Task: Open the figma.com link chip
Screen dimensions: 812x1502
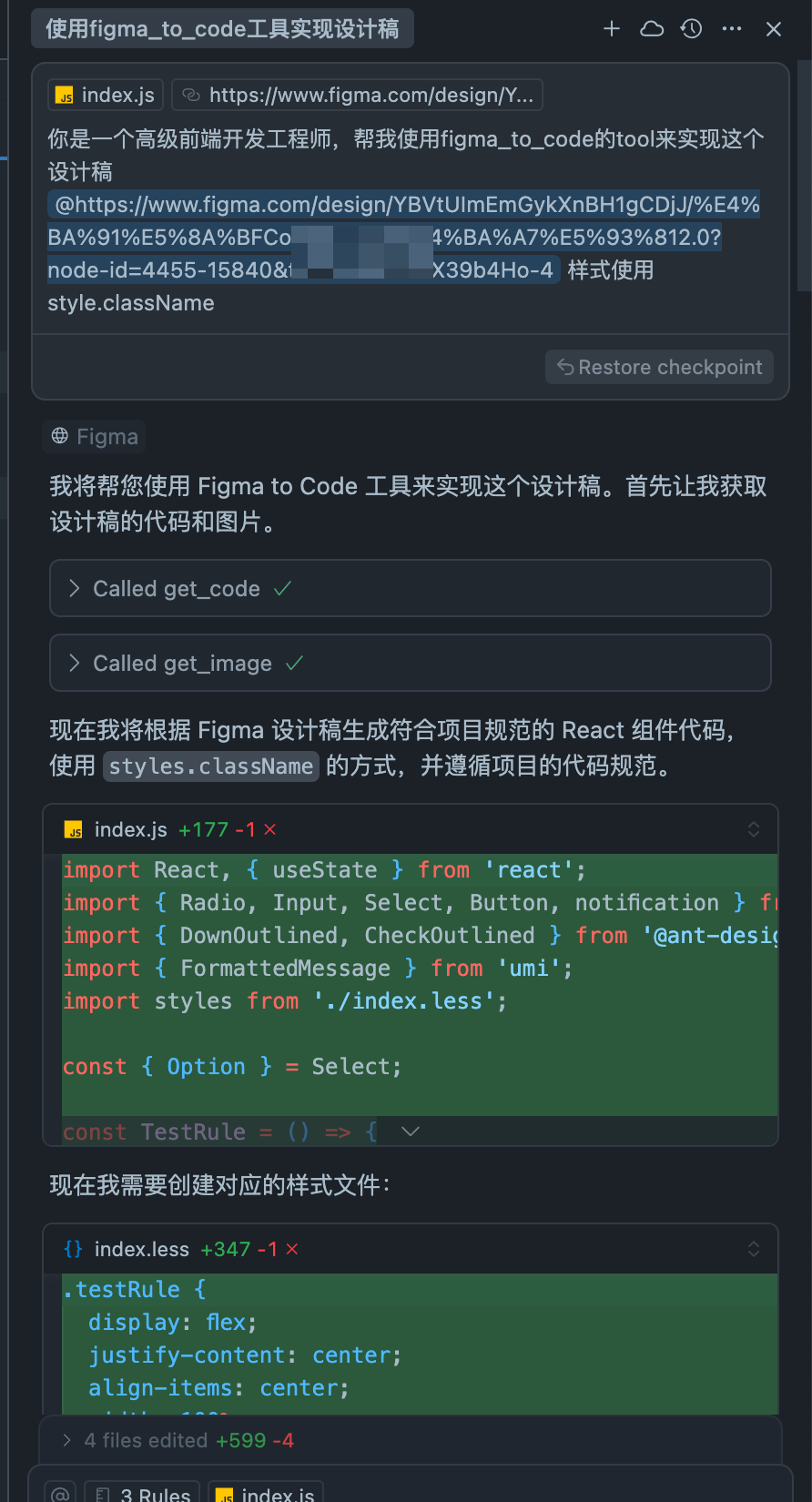Action: pos(358,95)
